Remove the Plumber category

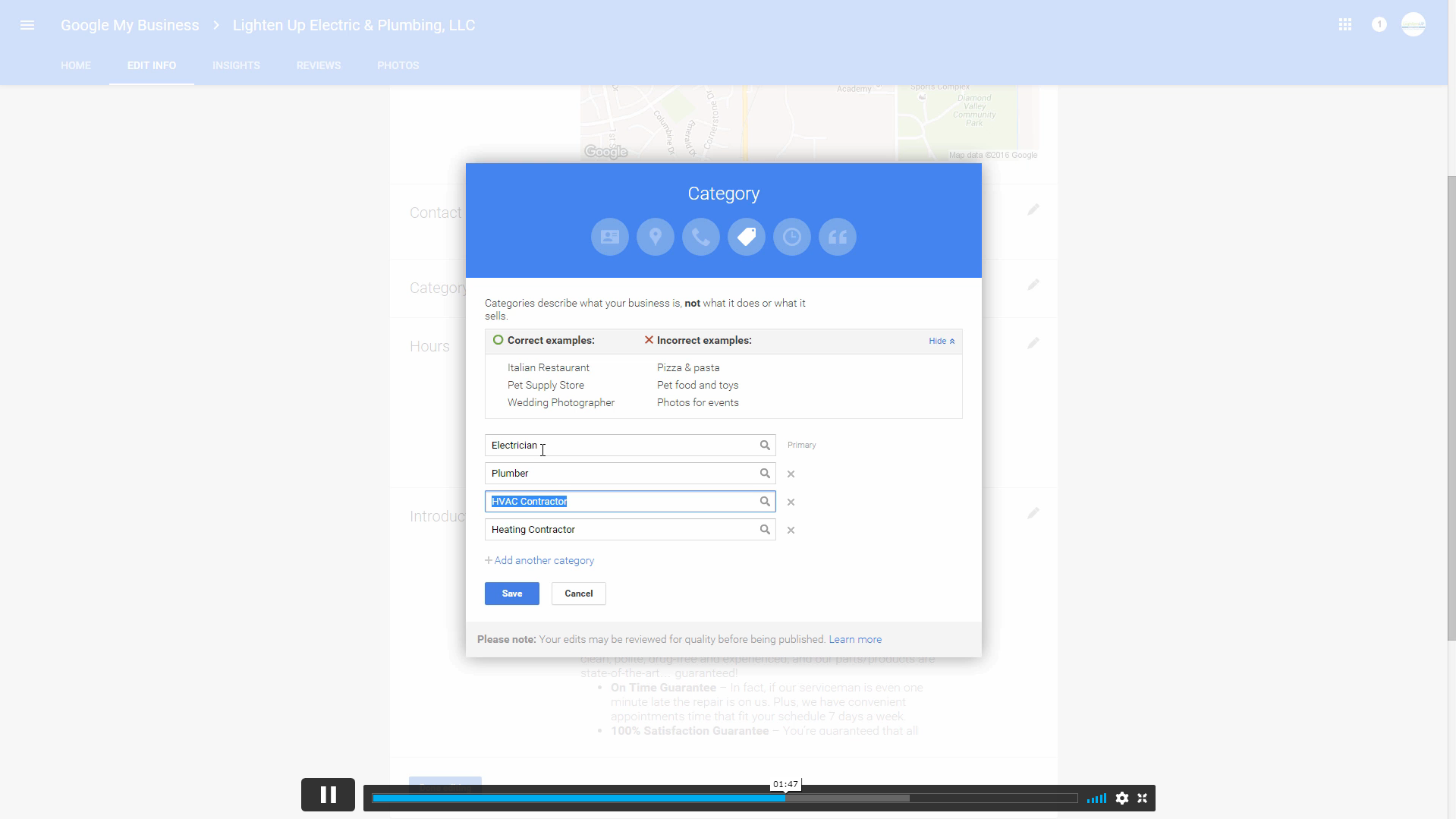791,474
